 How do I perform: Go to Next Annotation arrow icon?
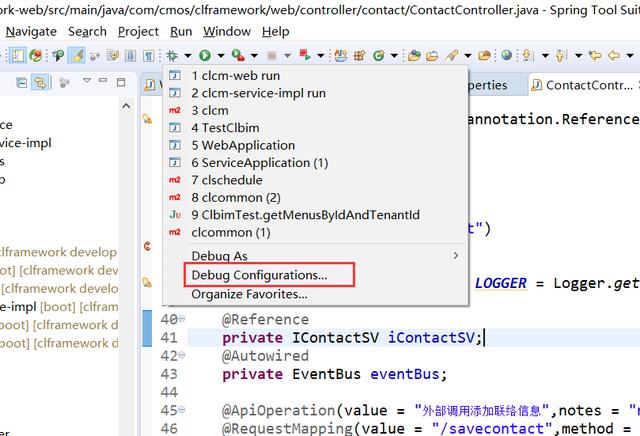[x=528, y=55]
